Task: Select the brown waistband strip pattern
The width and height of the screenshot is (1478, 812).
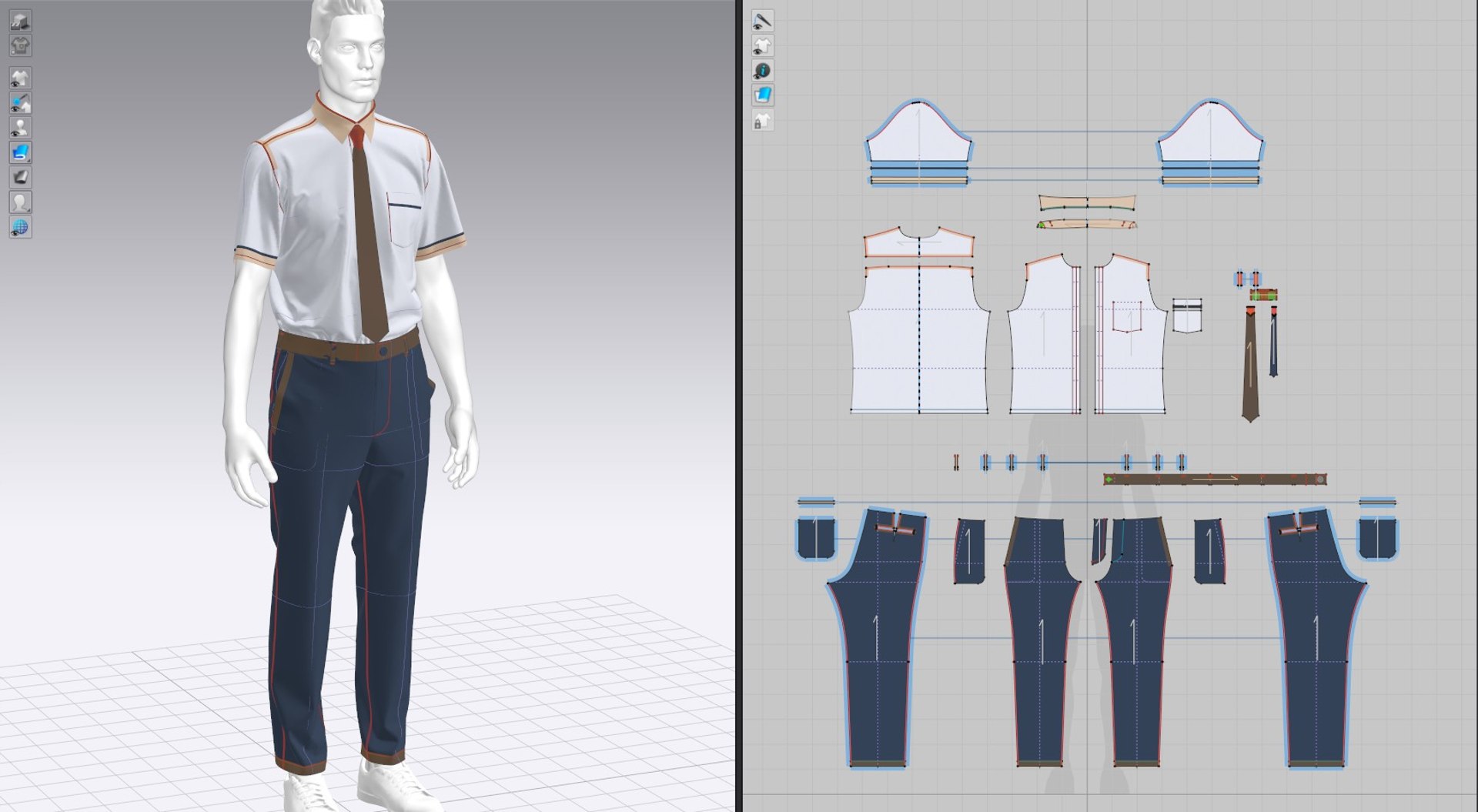Action: click(x=1215, y=479)
